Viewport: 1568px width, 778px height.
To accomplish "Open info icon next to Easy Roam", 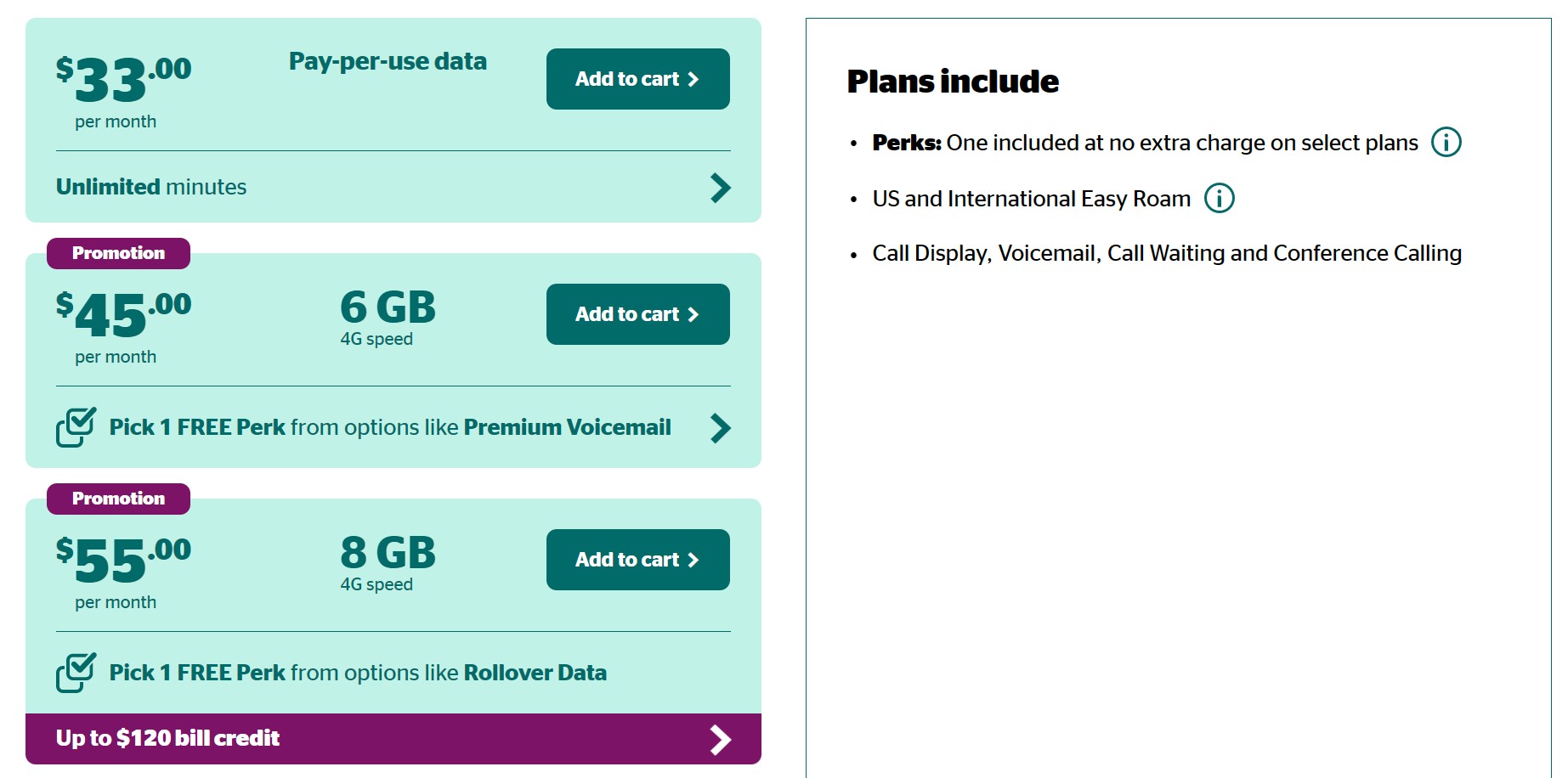I will point(1219,198).
